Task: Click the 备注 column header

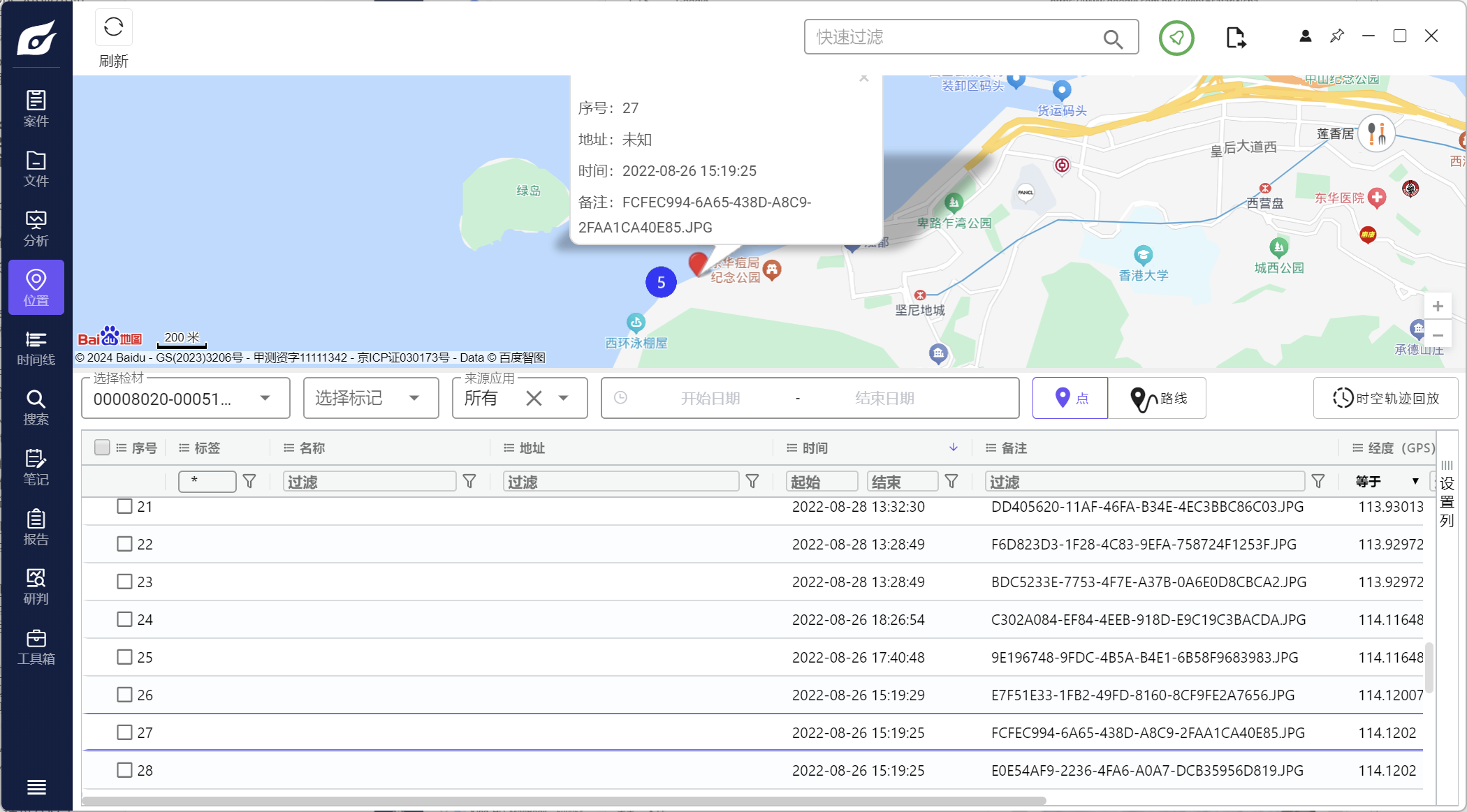Action: tap(1014, 448)
